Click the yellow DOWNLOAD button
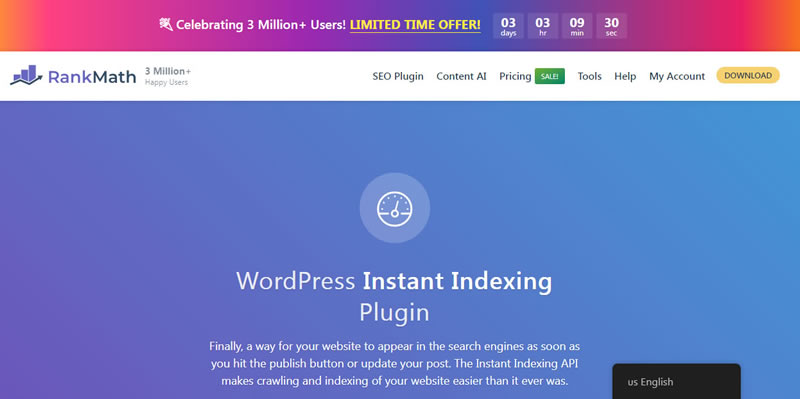 tap(748, 76)
